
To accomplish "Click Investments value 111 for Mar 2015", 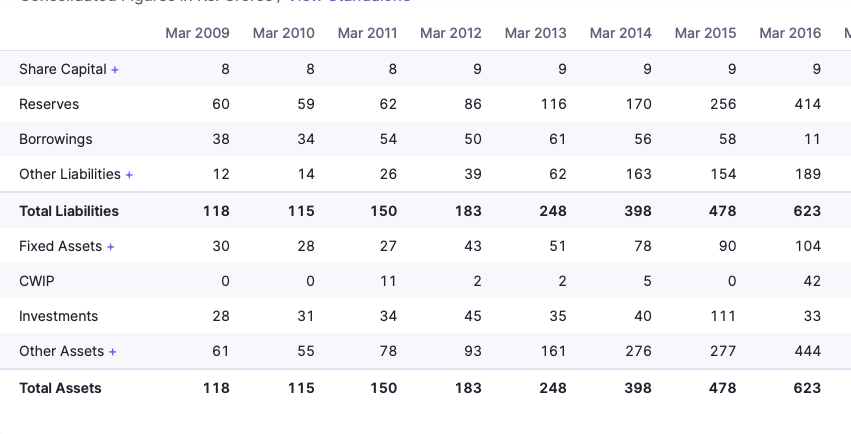I will click(723, 316).
